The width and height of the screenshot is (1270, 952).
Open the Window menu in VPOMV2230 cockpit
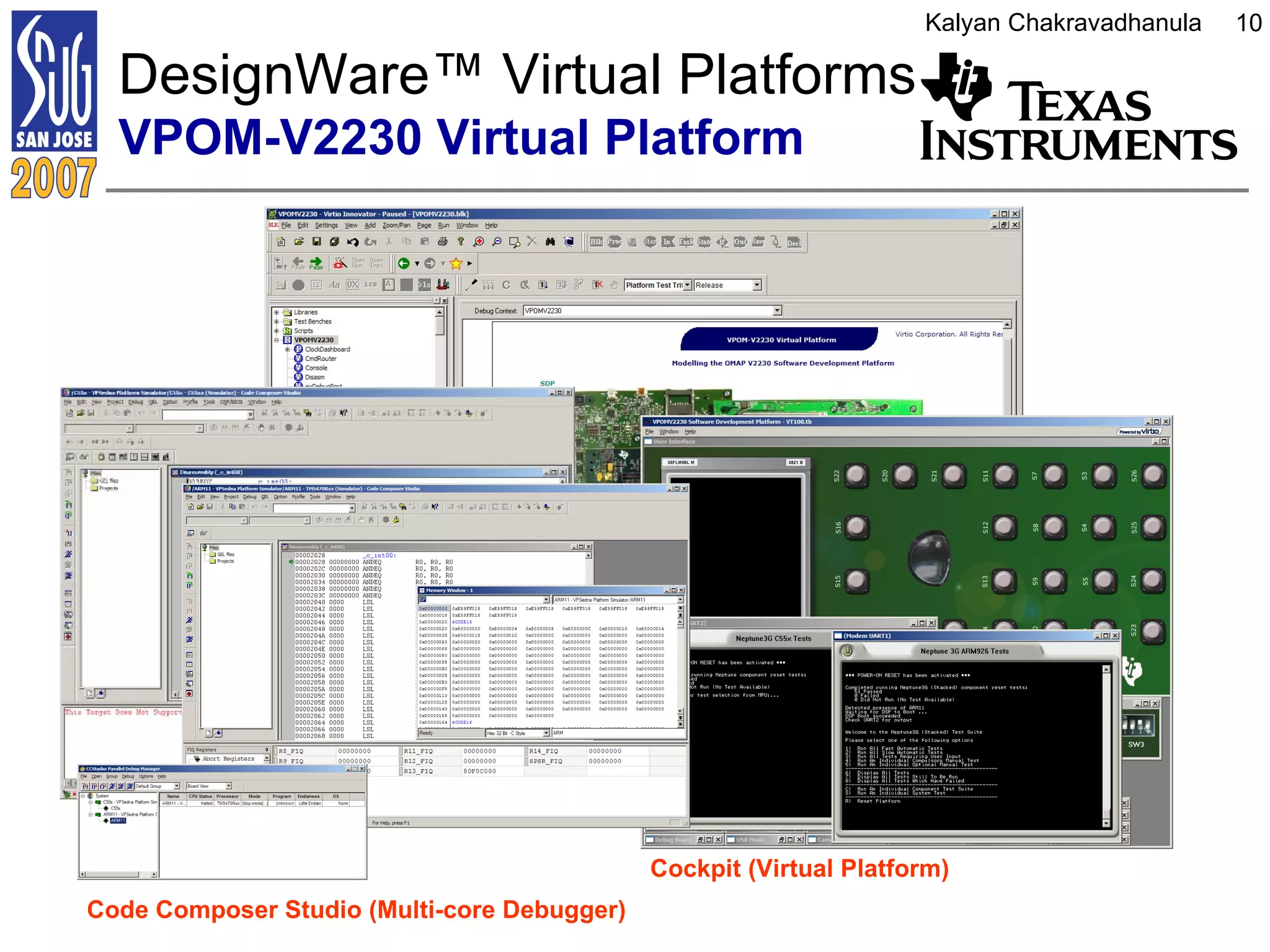click(668, 432)
